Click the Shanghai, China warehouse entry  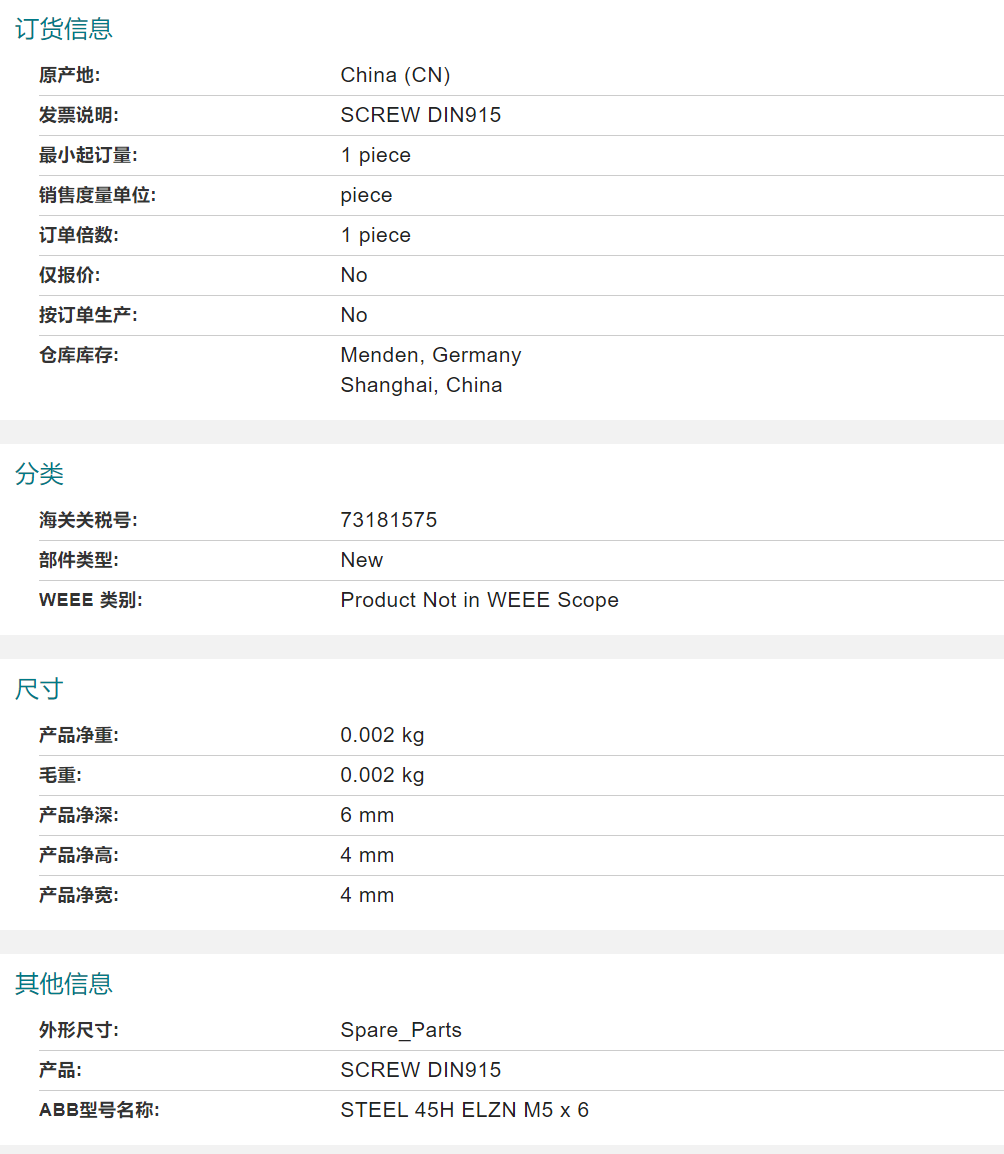pos(421,385)
